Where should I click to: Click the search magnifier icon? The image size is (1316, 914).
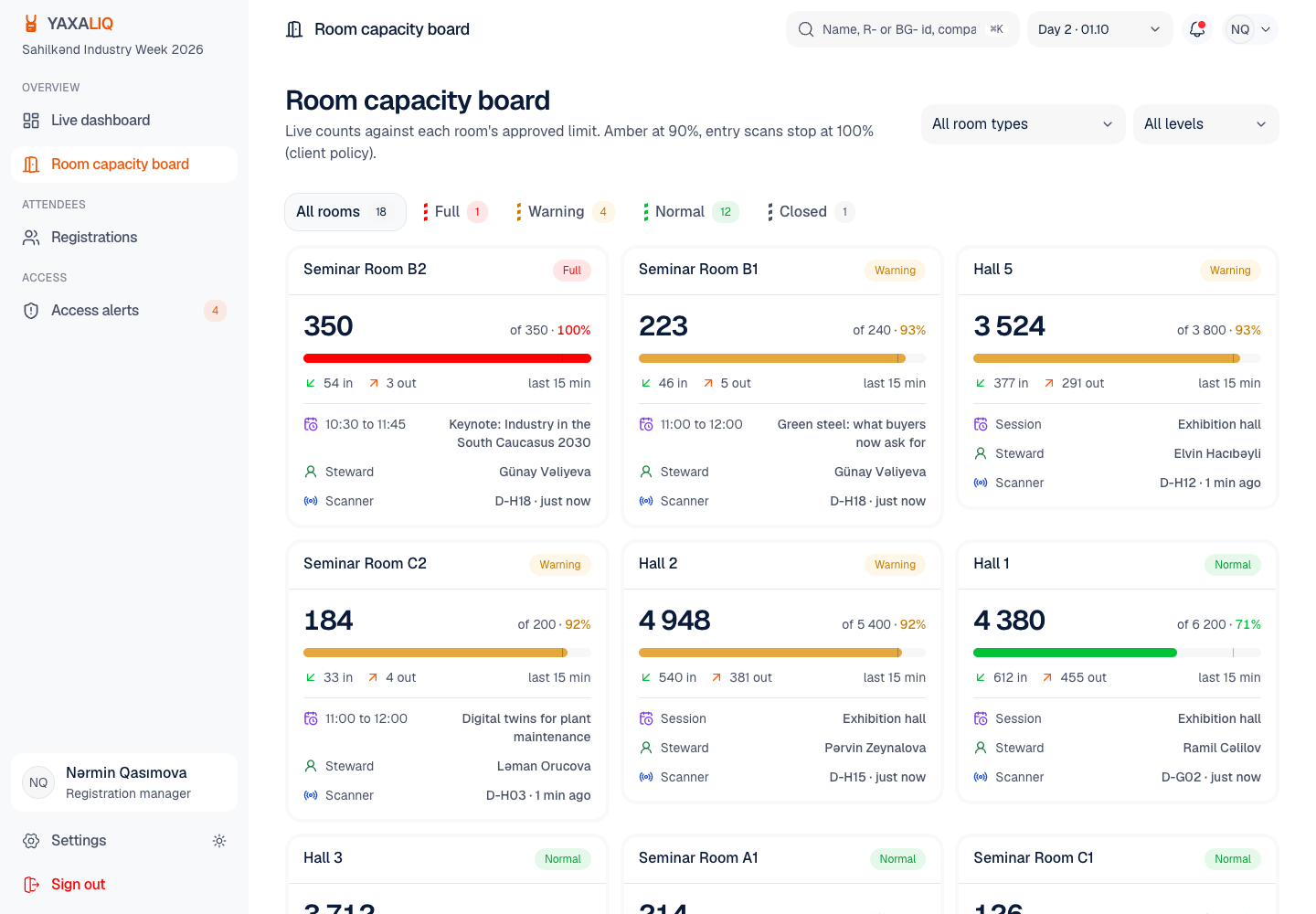(x=806, y=29)
